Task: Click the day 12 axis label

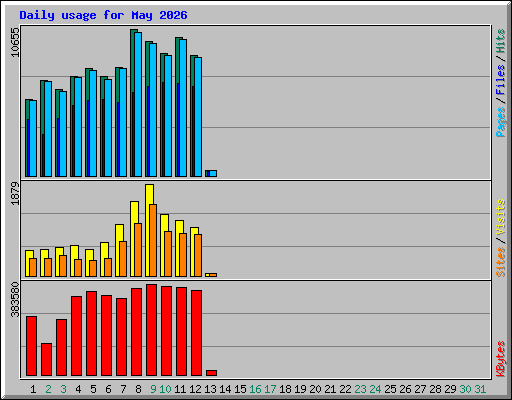Action: coord(195,389)
